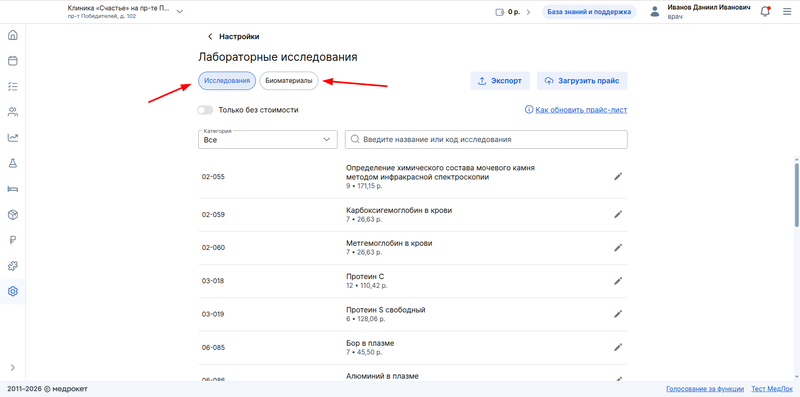
Task: Open the hospital bed icon in sidebar
Action: point(13,189)
